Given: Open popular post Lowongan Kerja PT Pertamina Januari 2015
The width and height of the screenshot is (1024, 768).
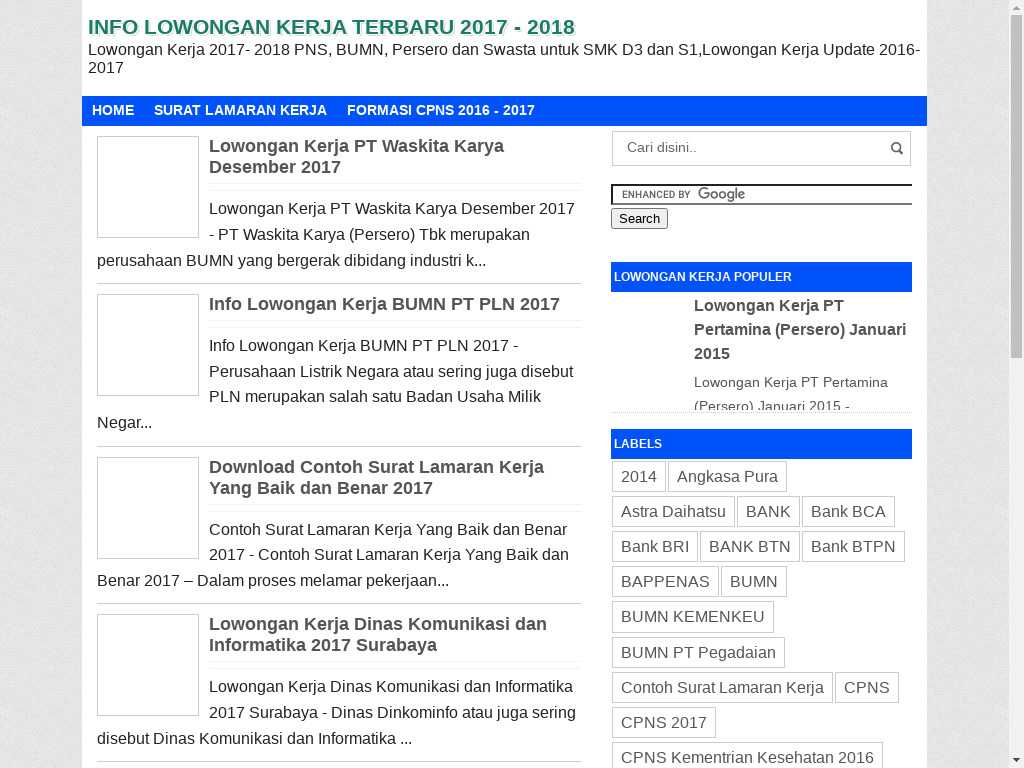Looking at the screenshot, I should (x=800, y=330).
